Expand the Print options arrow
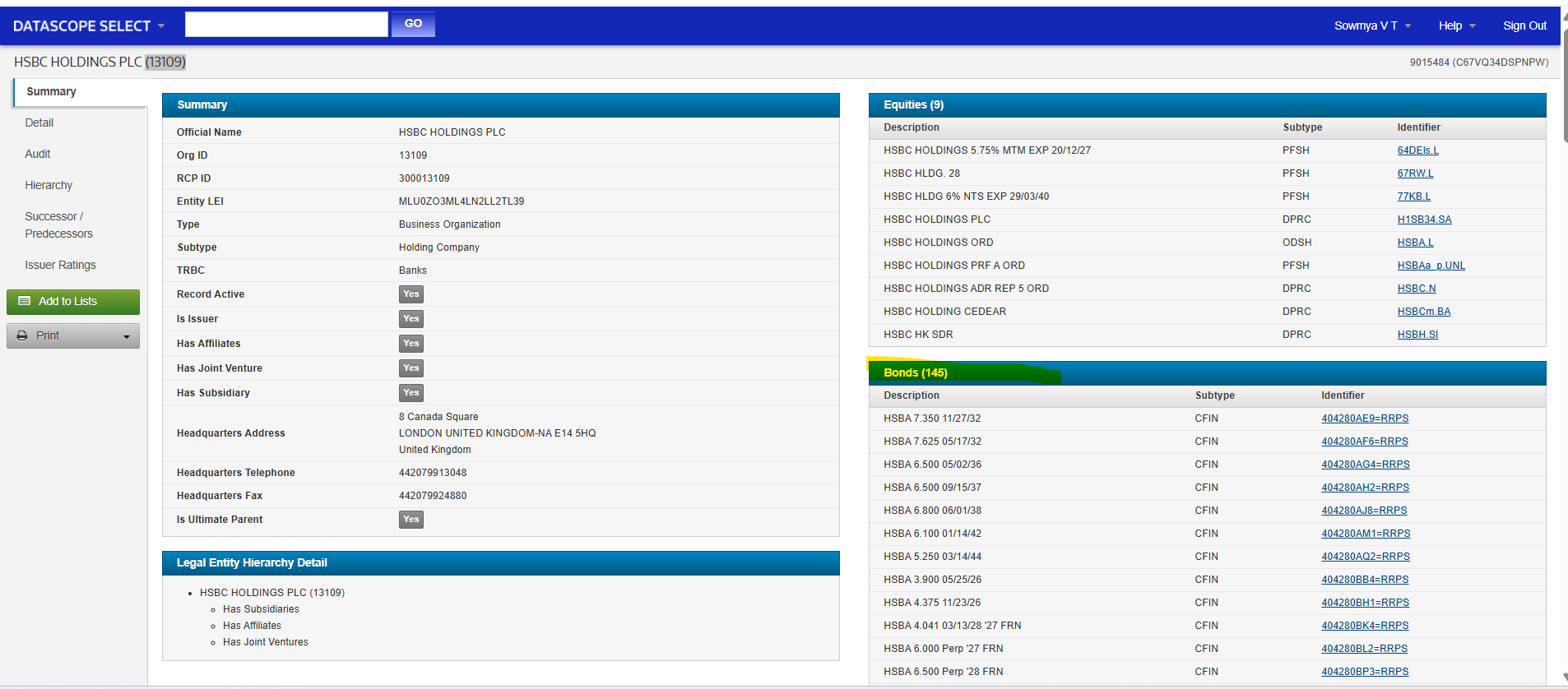The image size is (1568, 689). click(x=127, y=336)
